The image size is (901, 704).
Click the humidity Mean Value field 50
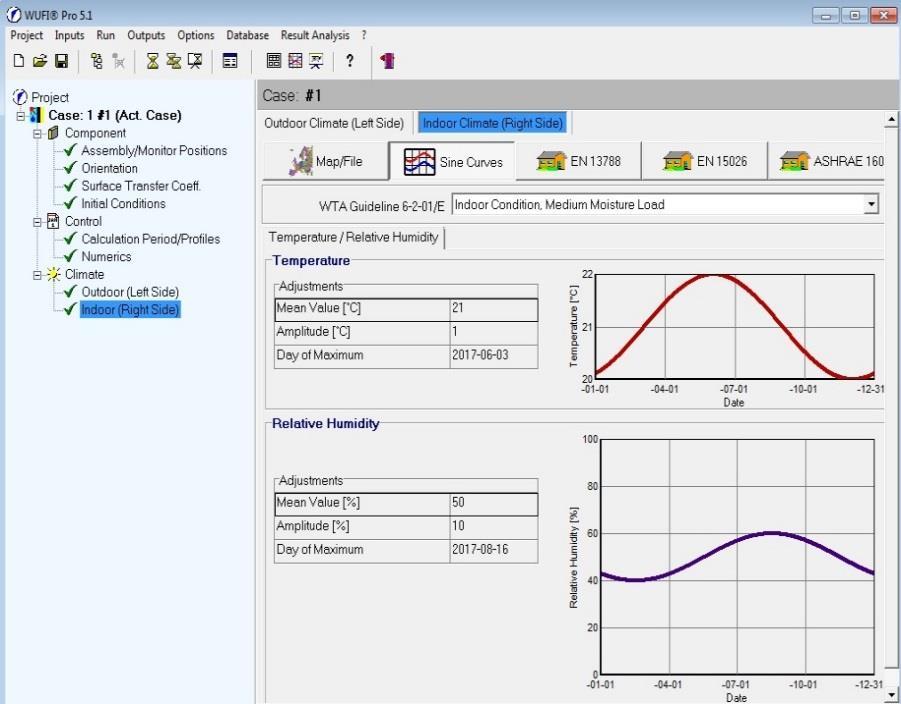click(x=494, y=503)
